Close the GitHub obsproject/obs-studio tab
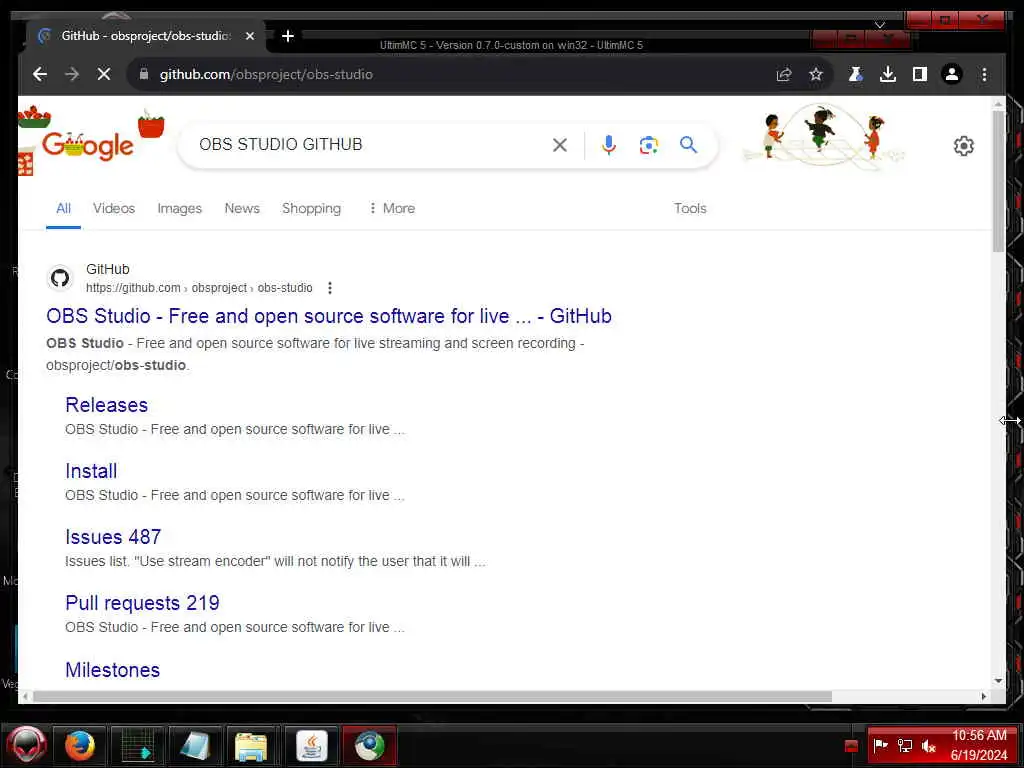The image size is (1024, 768). coord(249,36)
